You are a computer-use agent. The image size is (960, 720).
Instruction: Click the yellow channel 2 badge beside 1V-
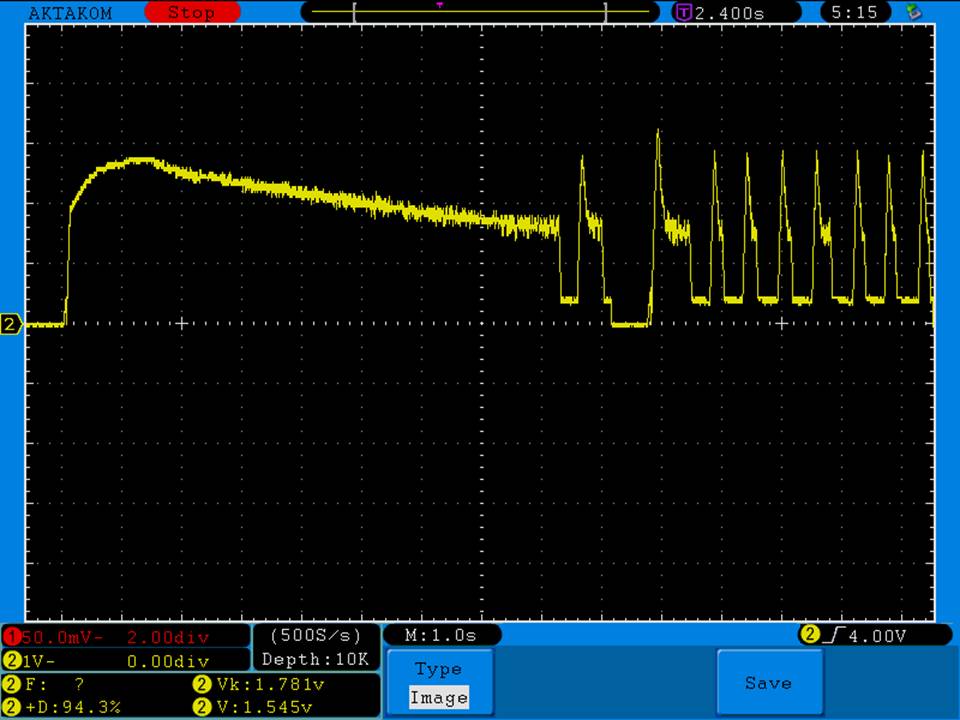pyautogui.click(x=11, y=661)
